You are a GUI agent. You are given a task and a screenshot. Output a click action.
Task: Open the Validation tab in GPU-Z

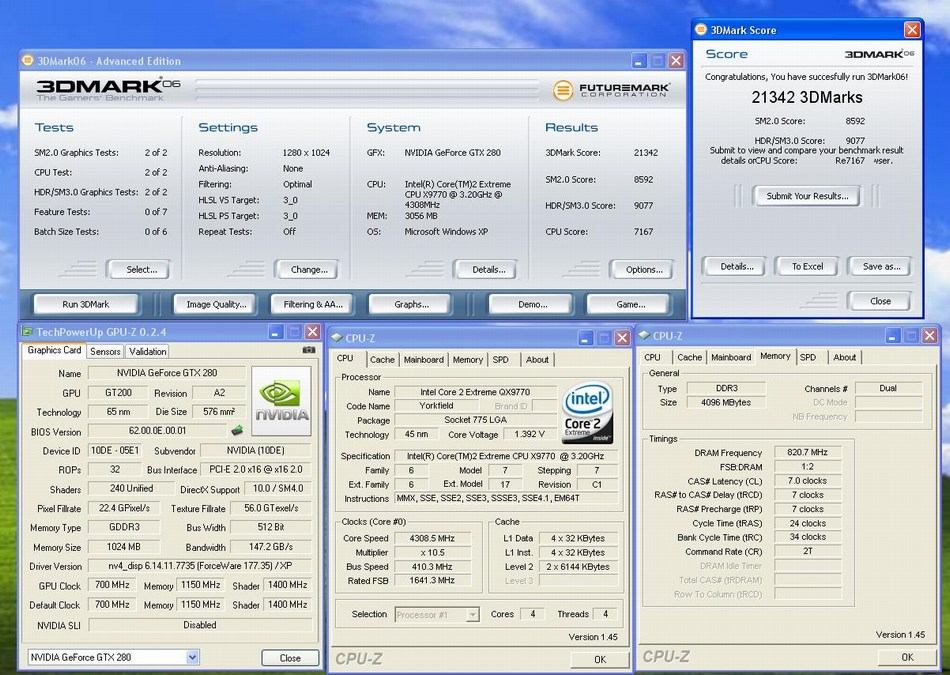[147, 351]
